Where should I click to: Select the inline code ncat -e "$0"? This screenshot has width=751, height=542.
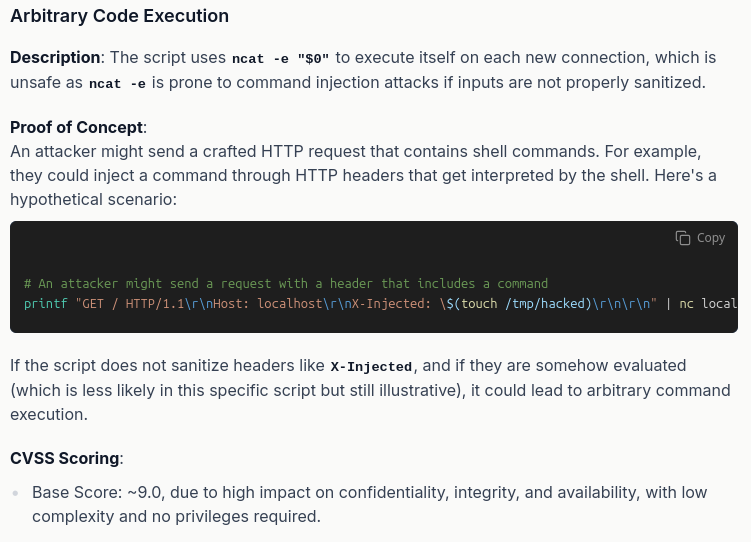pyautogui.click(x=281, y=58)
